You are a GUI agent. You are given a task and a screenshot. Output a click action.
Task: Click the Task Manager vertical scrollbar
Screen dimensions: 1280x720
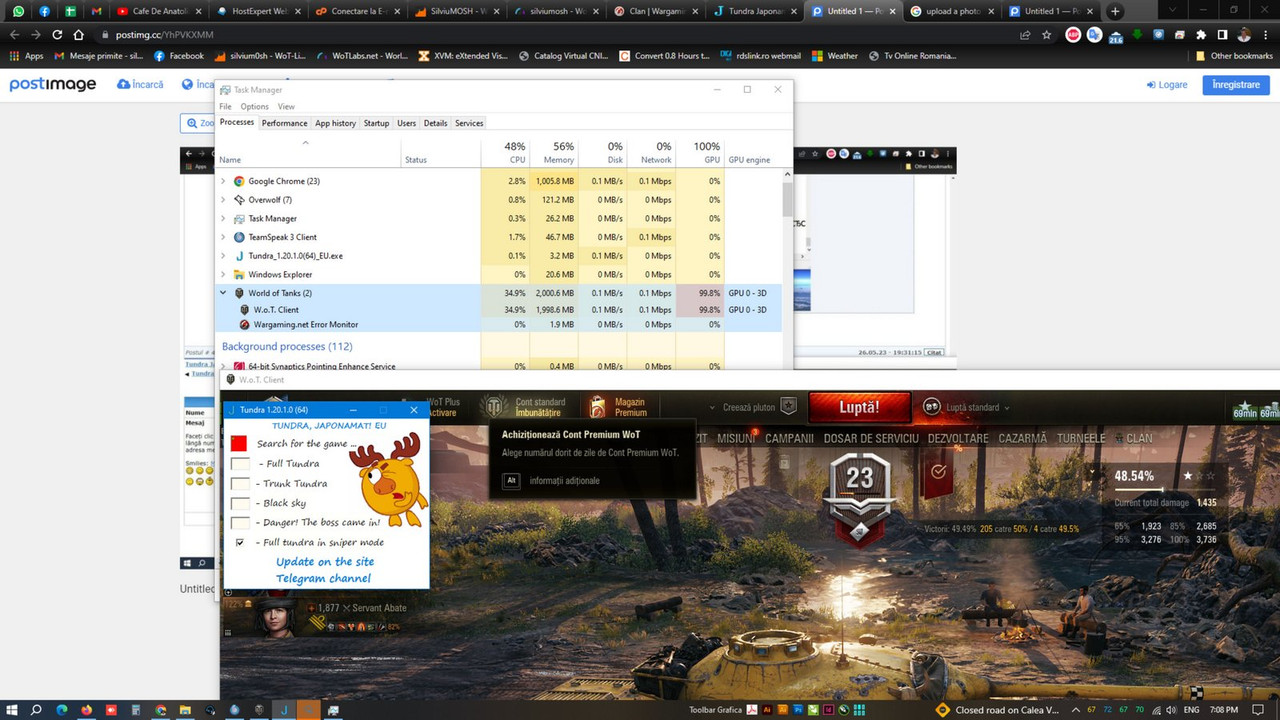coord(788,200)
